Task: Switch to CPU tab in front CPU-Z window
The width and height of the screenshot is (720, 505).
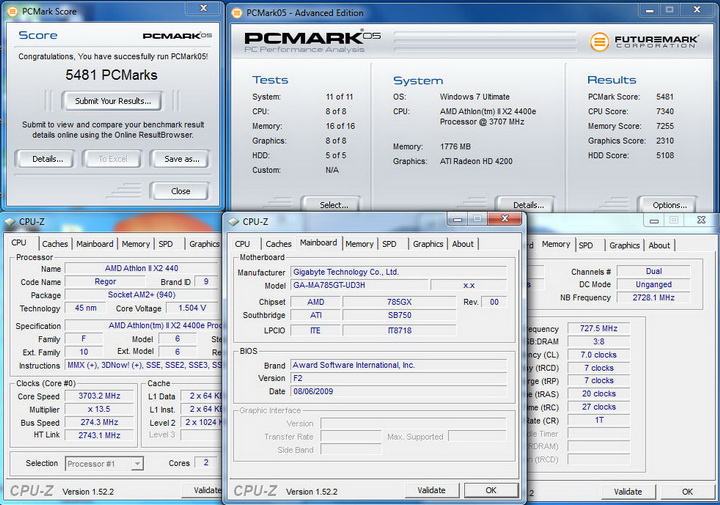Action: 242,244
